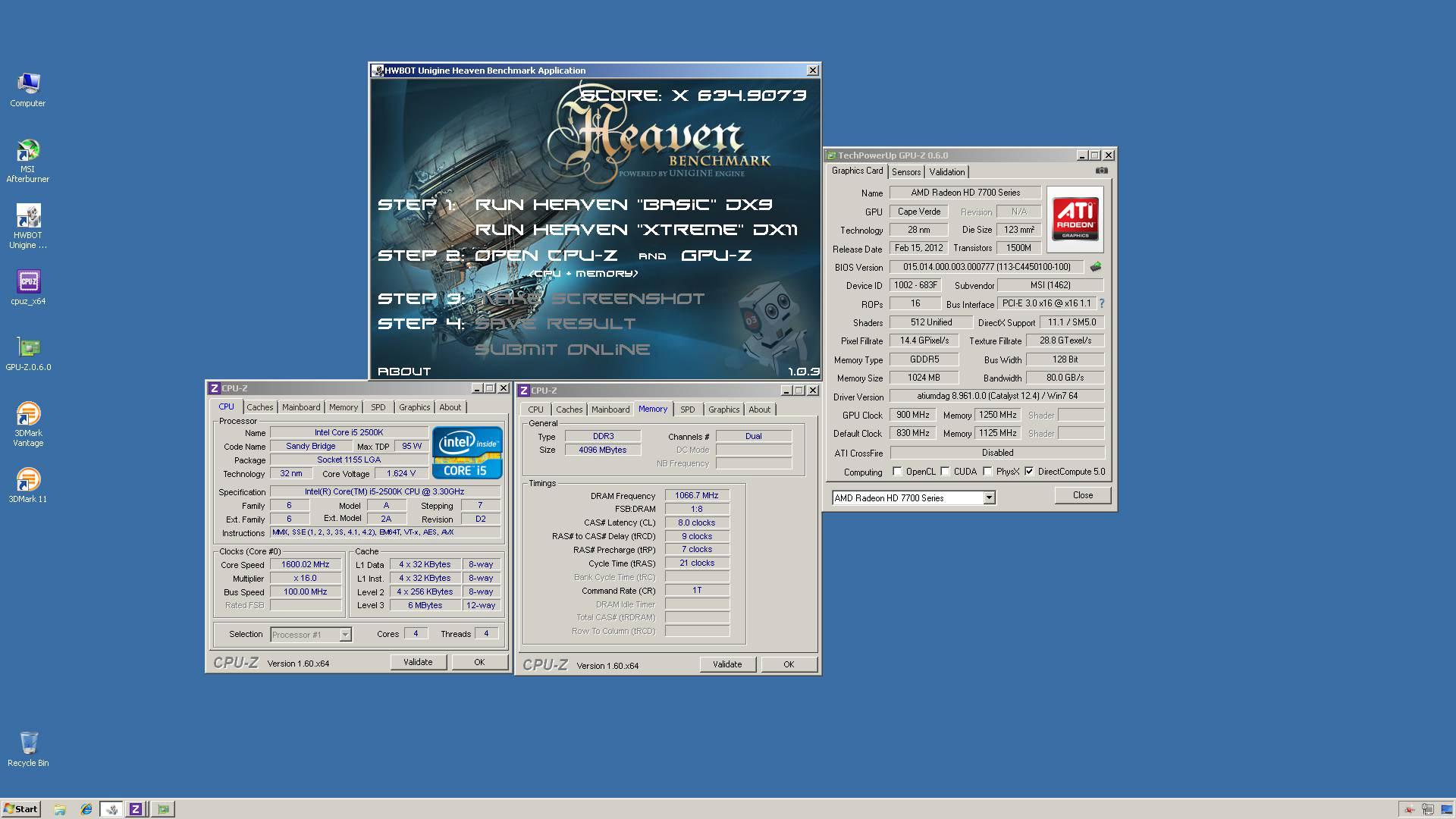
Task: Click Validate in left CPU-Z window
Action: click(x=418, y=662)
